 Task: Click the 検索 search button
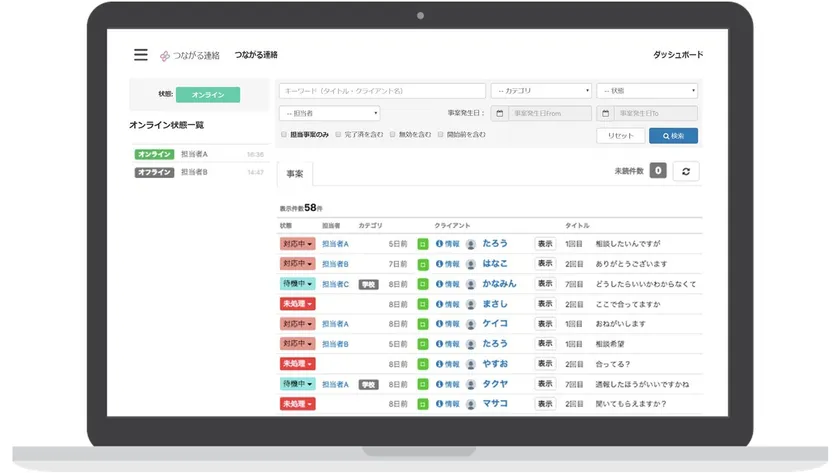point(673,135)
